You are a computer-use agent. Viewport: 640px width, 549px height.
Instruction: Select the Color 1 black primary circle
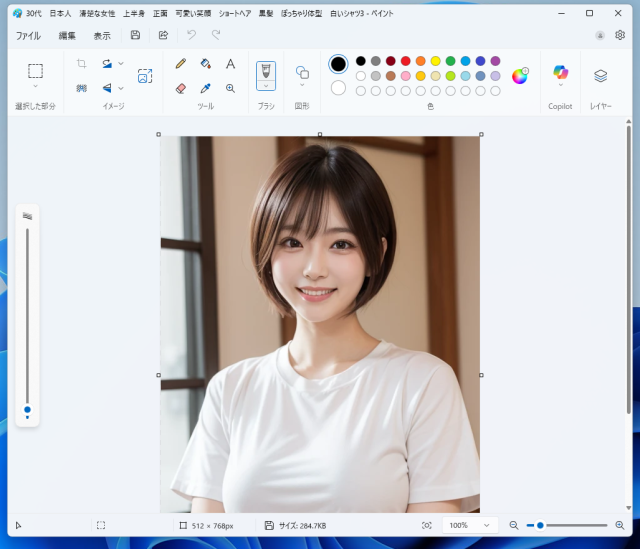point(338,64)
